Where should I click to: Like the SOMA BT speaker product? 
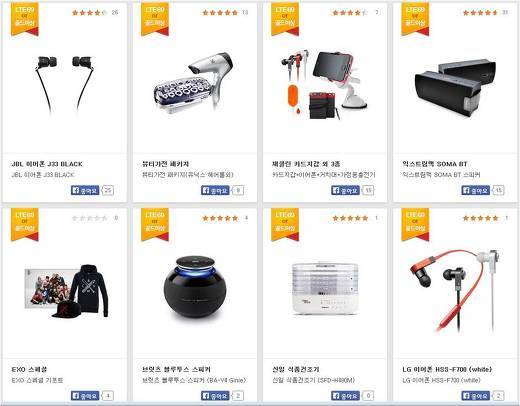476,190
